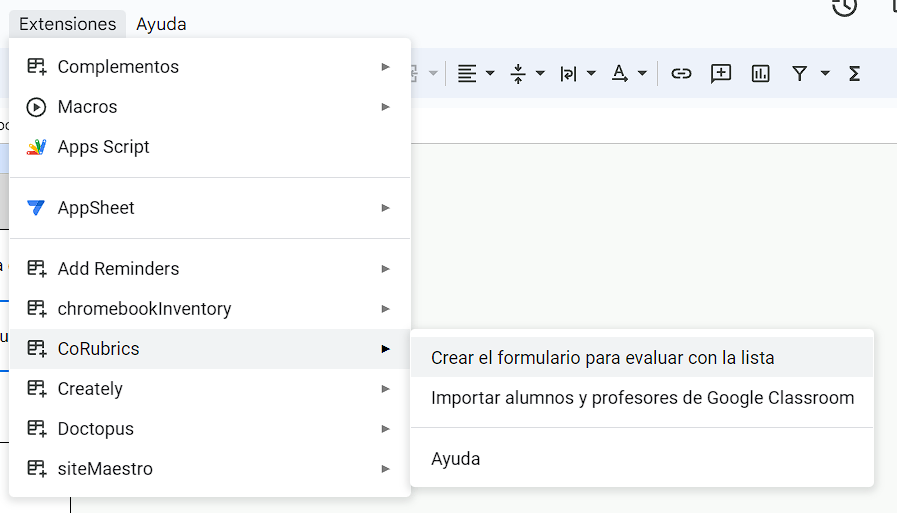Expand the vertical align dropdown arrow
The image size is (897, 513).
(x=540, y=73)
